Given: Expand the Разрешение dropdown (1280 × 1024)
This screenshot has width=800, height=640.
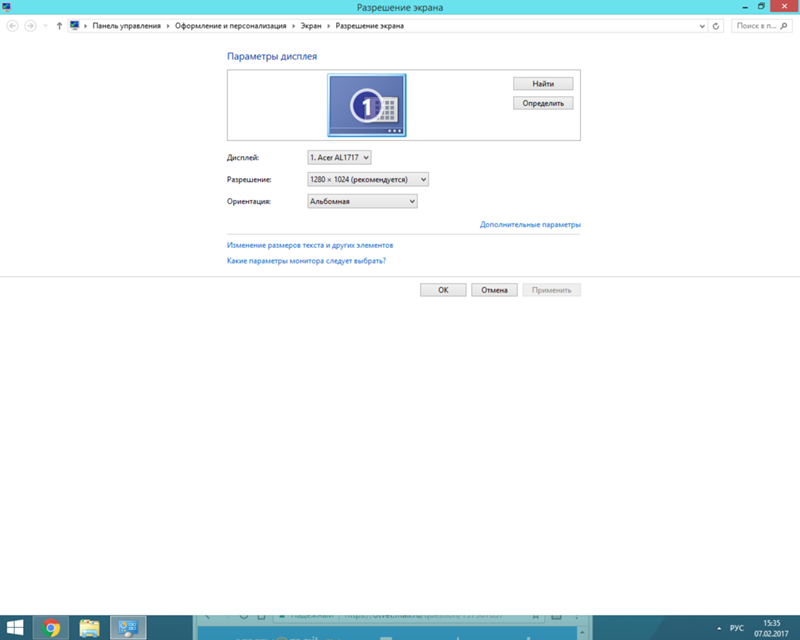Looking at the screenshot, I should (368, 179).
